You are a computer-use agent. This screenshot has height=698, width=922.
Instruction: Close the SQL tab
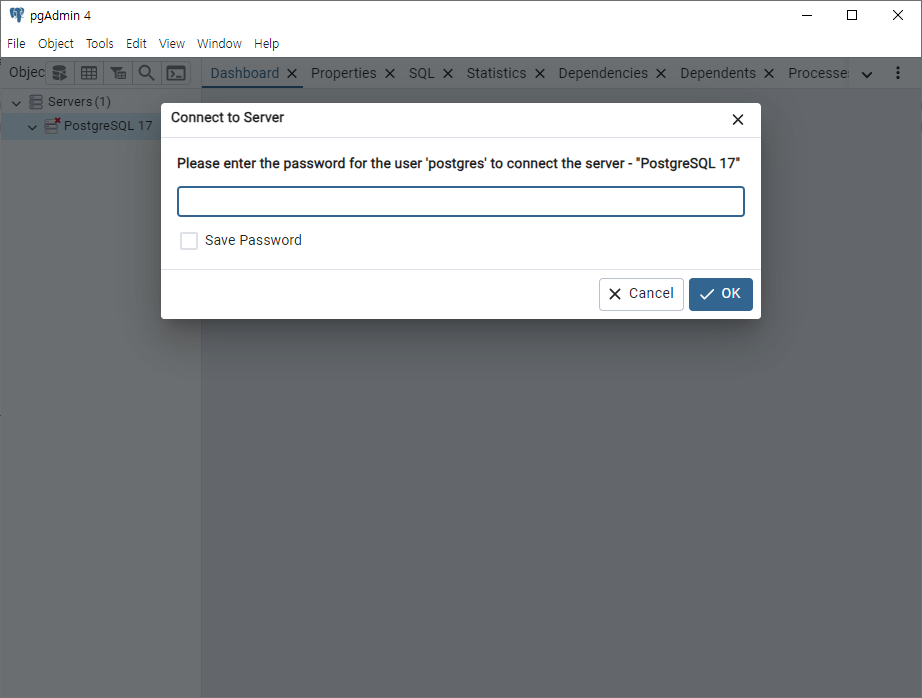[447, 74]
